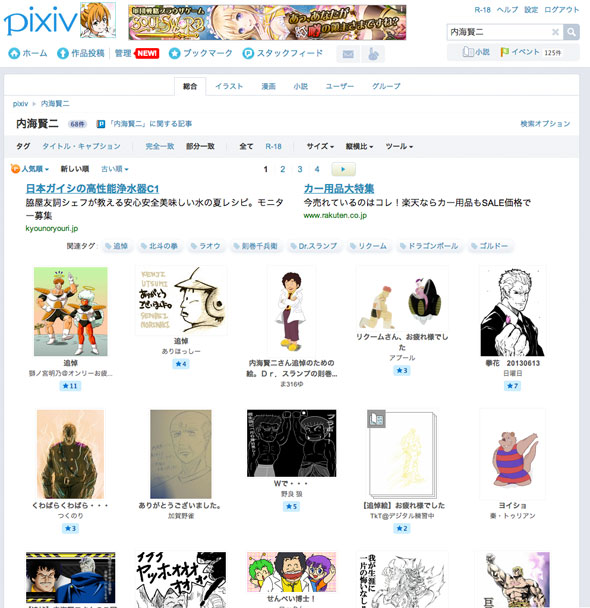Click the manga multi-page icon on the thumbnail
Viewport: 590px width, 608px height.
click(376, 419)
